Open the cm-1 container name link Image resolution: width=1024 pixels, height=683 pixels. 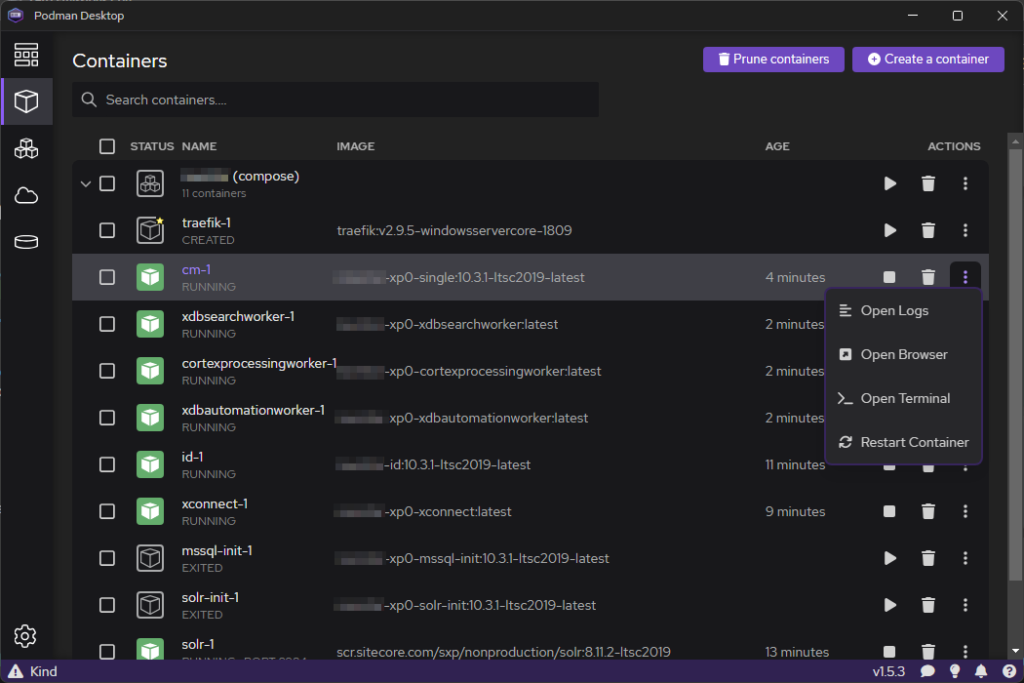pos(196,270)
